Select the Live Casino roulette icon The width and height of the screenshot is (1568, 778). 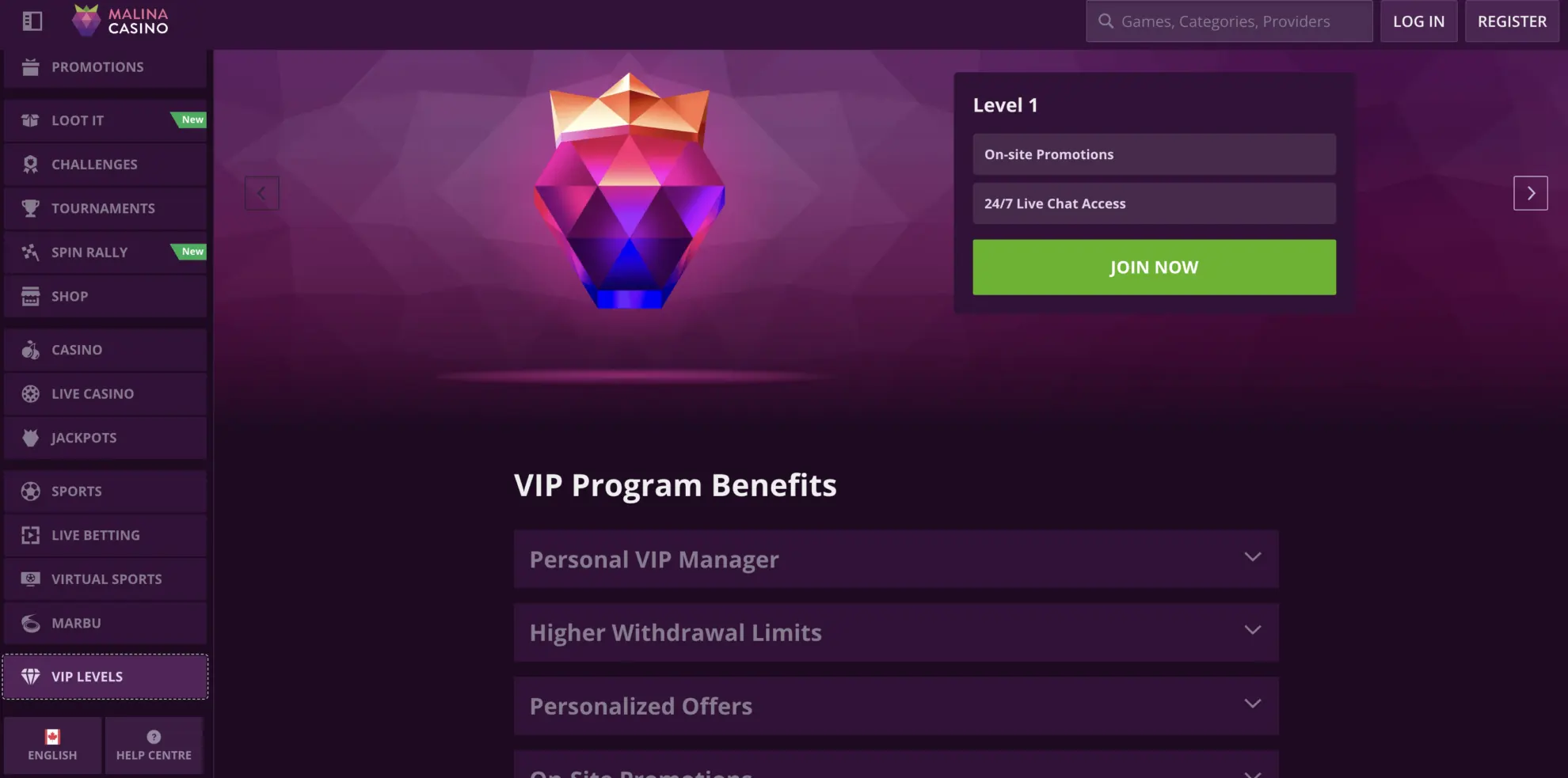pyautogui.click(x=30, y=393)
